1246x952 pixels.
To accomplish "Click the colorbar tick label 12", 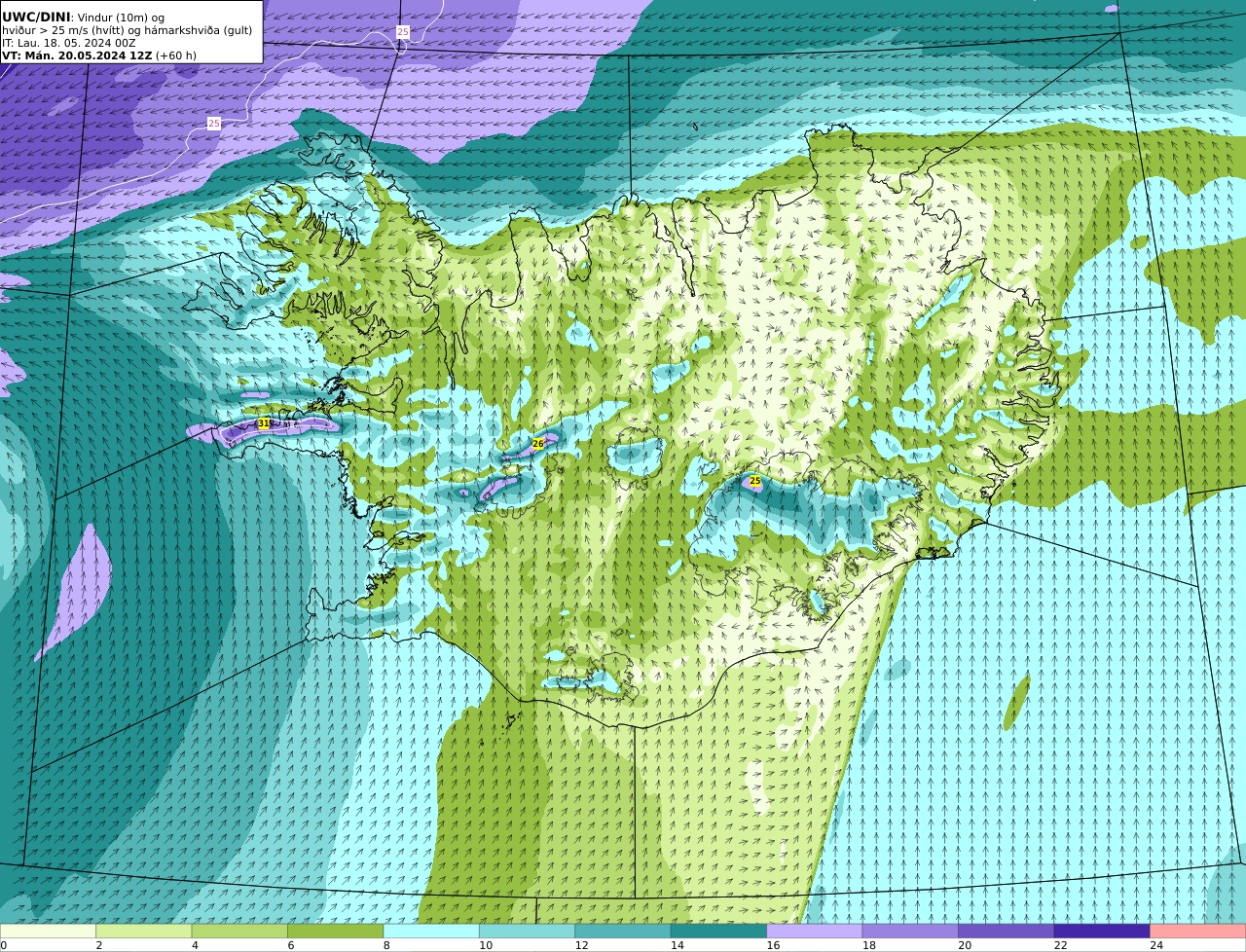I will pyautogui.click(x=581, y=945).
